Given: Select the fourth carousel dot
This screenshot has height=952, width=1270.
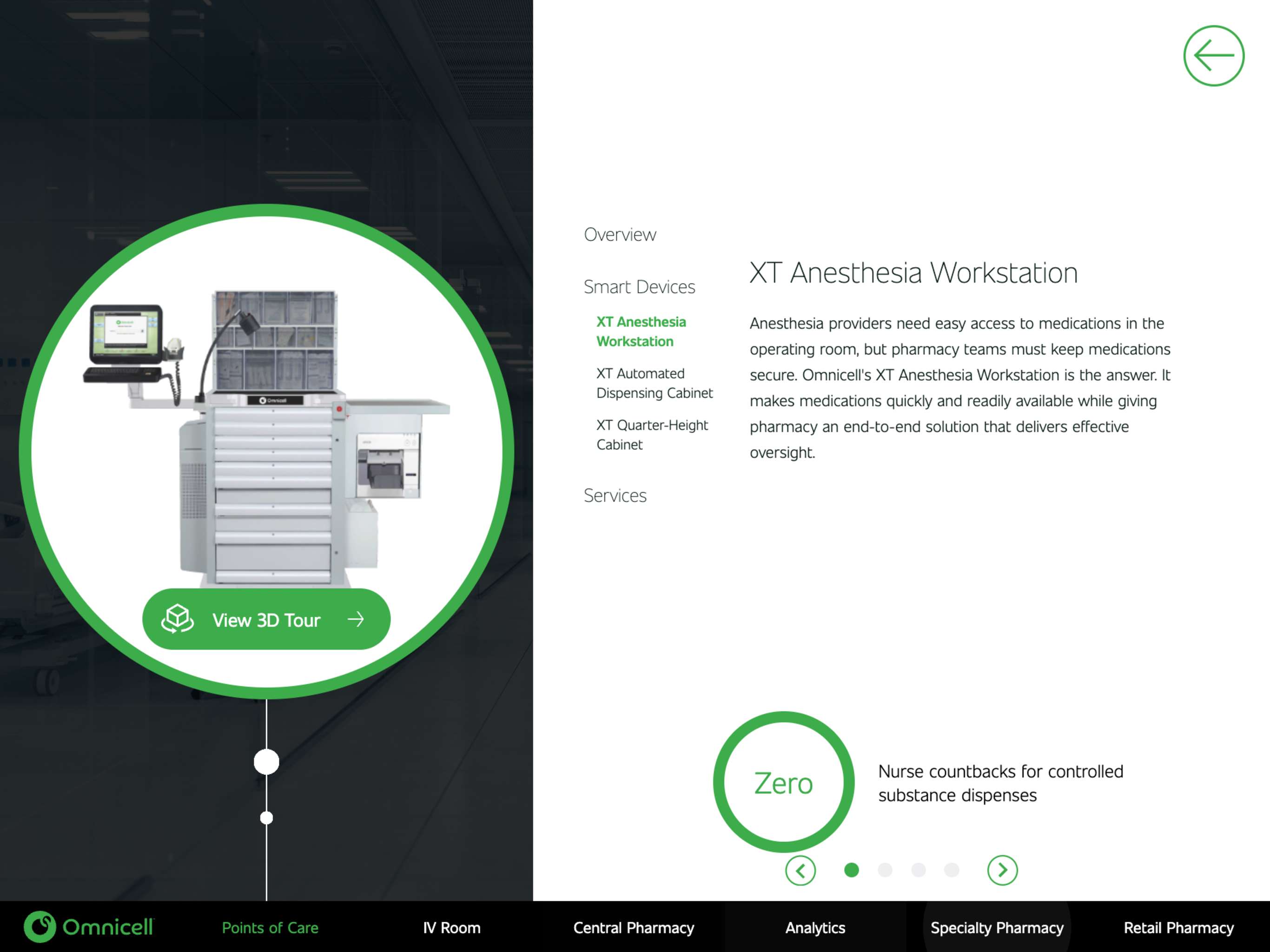Looking at the screenshot, I should [952, 871].
